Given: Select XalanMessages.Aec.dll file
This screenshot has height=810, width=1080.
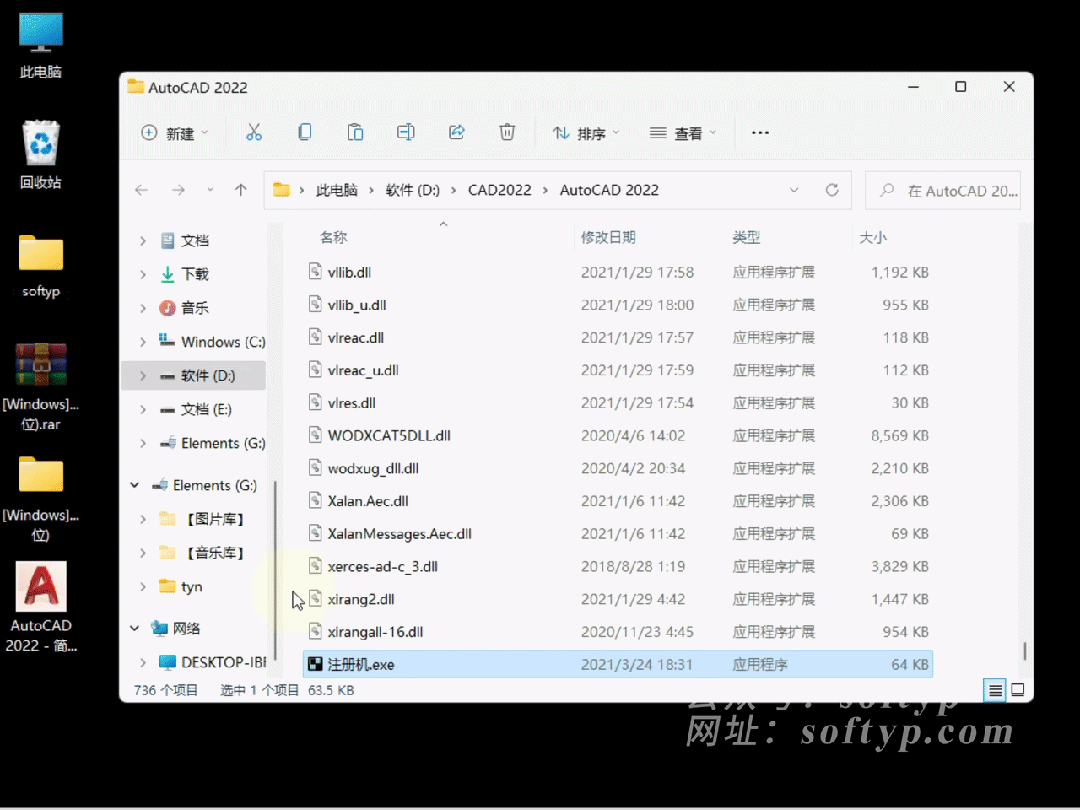Looking at the screenshot, I should (x=618, y=534).
